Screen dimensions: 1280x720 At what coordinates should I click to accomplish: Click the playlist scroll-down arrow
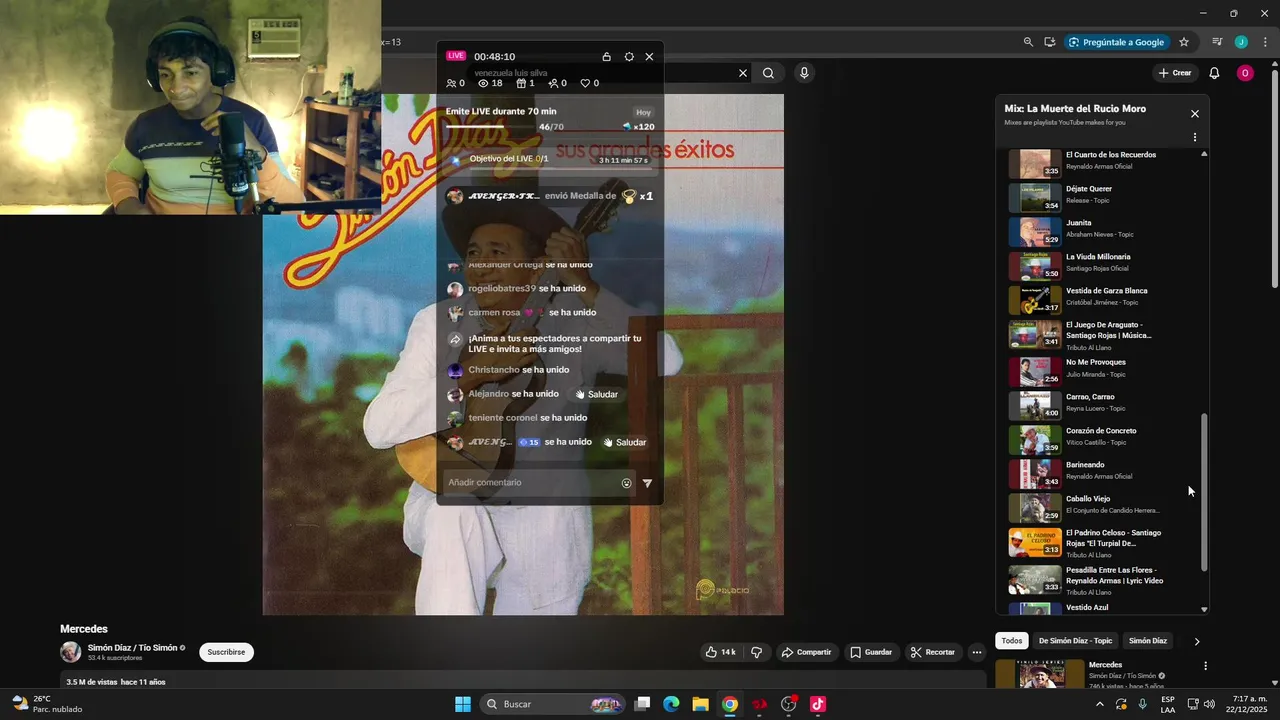coord(1204,609)
